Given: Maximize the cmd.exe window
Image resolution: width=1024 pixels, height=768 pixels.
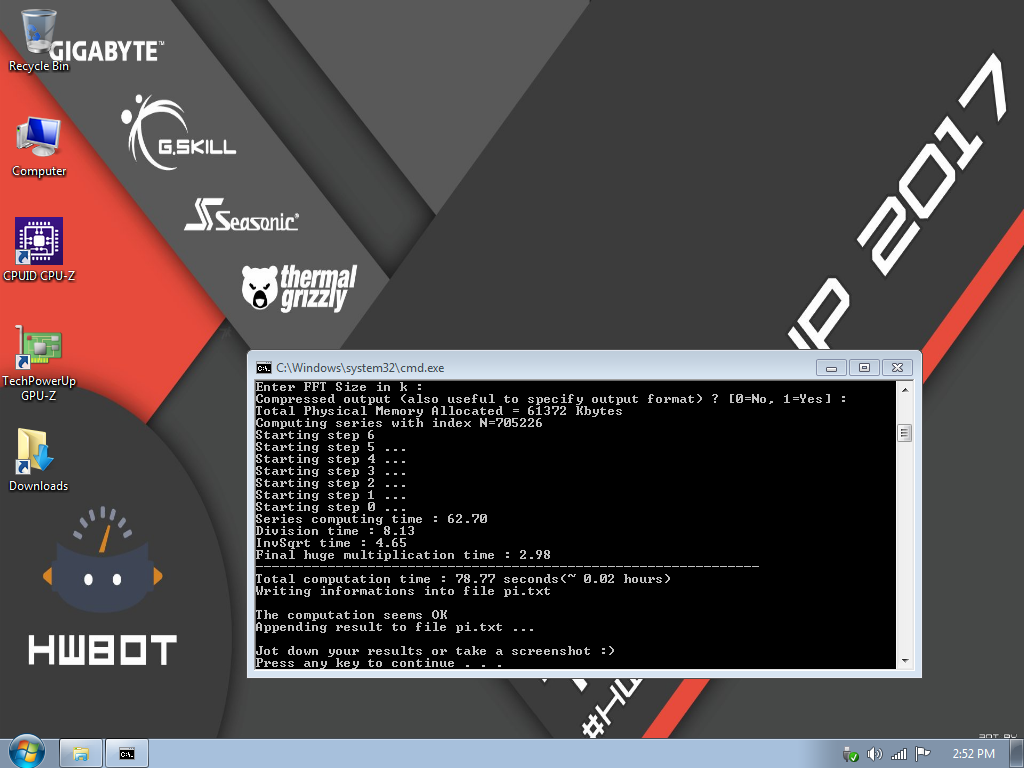Looking at the screenshot, I should click(864, 368).
